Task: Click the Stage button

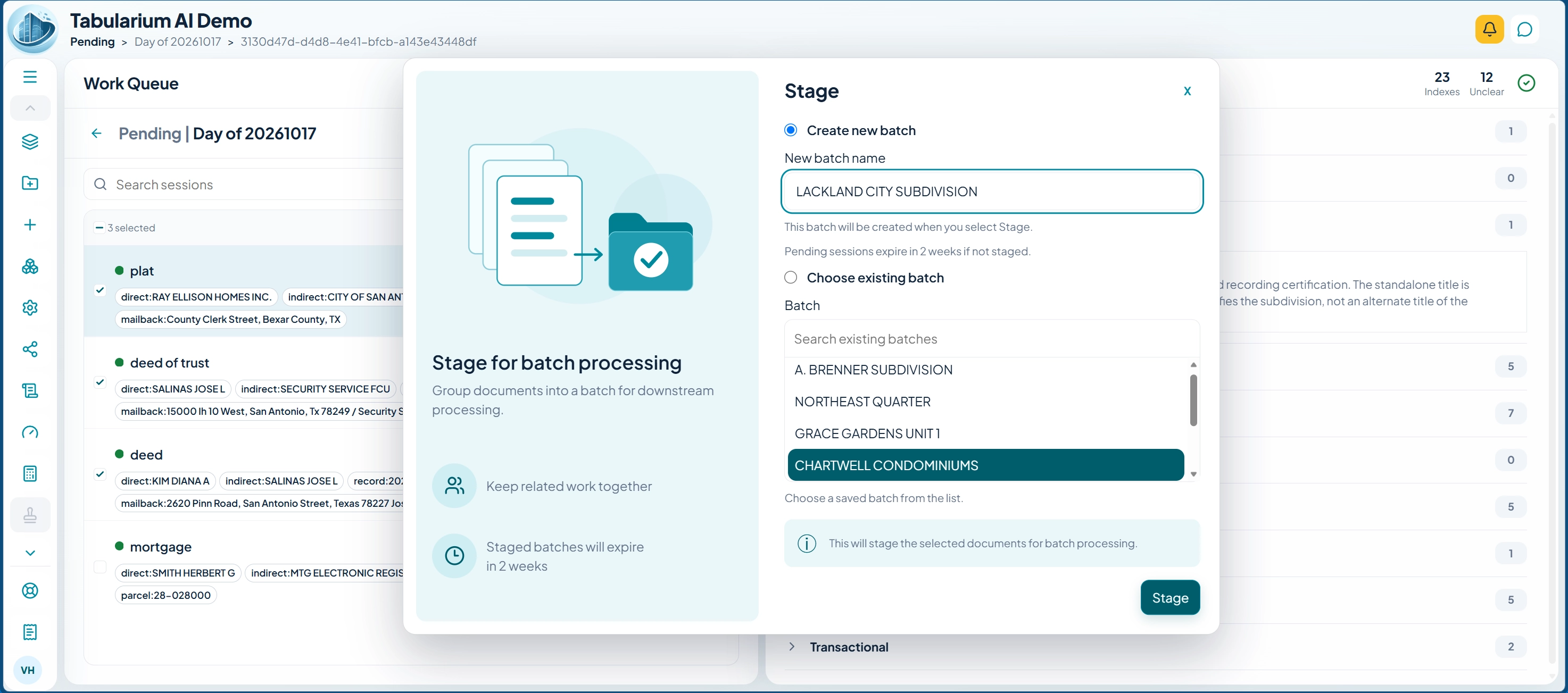Action: pos(1169,597)
